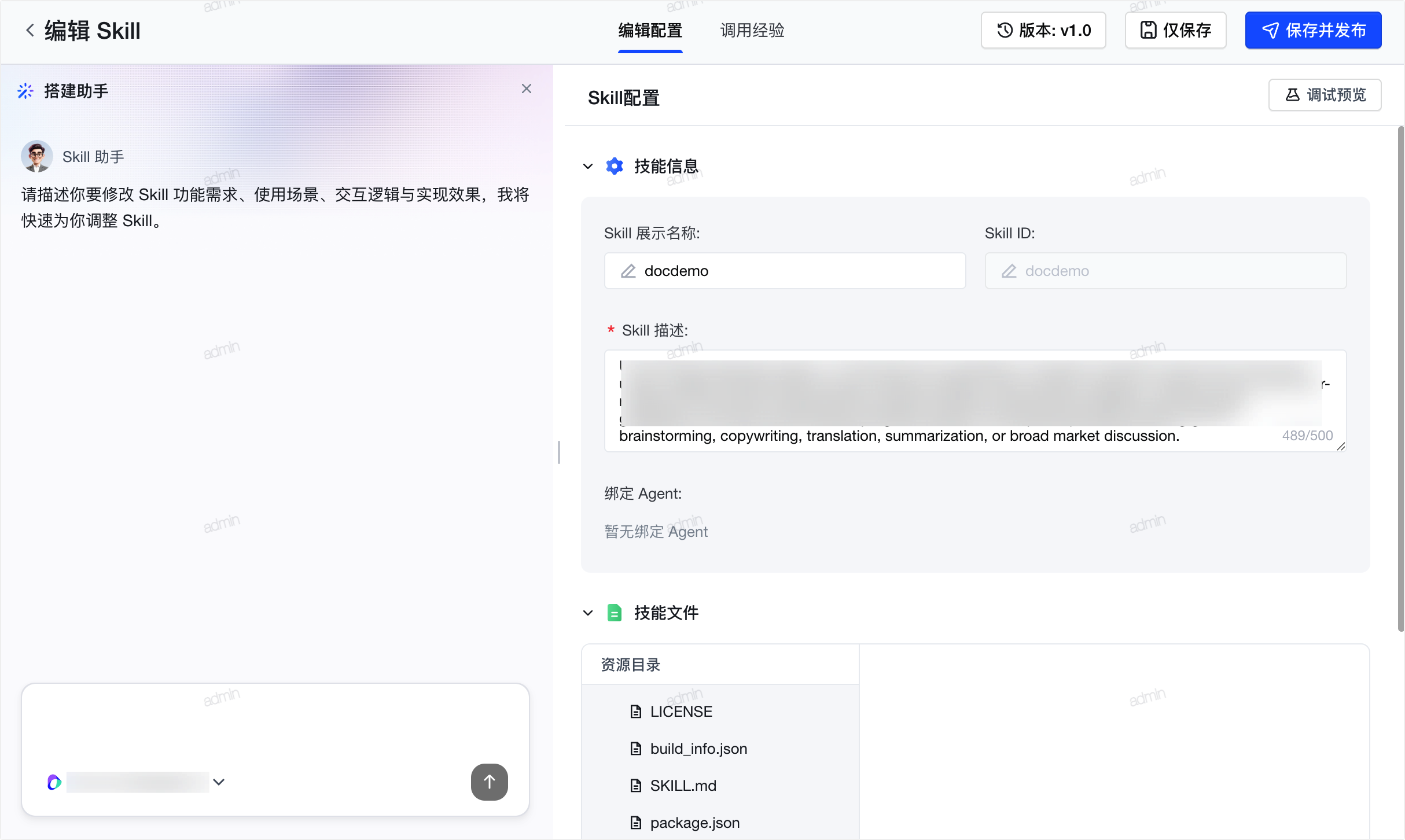Open the model selector dropdown in chat box
Viewport: 1405px width, 840px height.
click(x=219, y=782)
